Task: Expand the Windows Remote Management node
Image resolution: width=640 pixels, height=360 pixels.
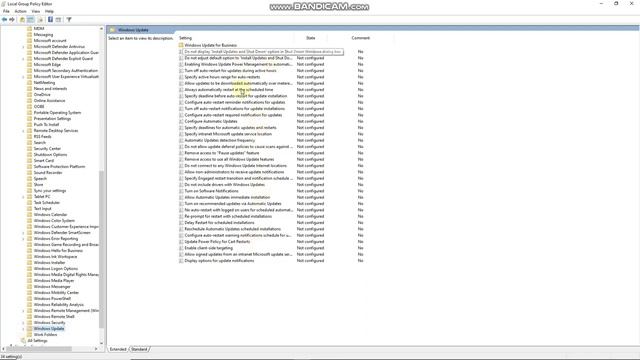Action: coord(23,311)
